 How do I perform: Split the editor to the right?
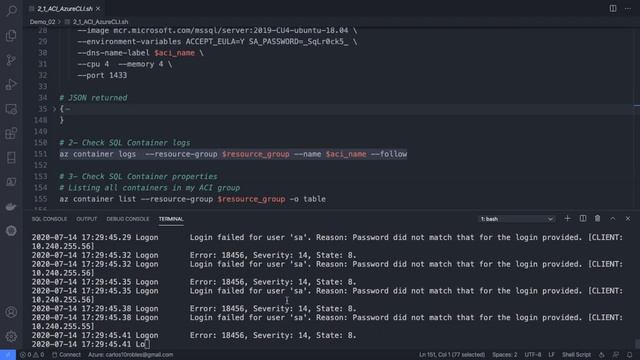pos(613,9)
